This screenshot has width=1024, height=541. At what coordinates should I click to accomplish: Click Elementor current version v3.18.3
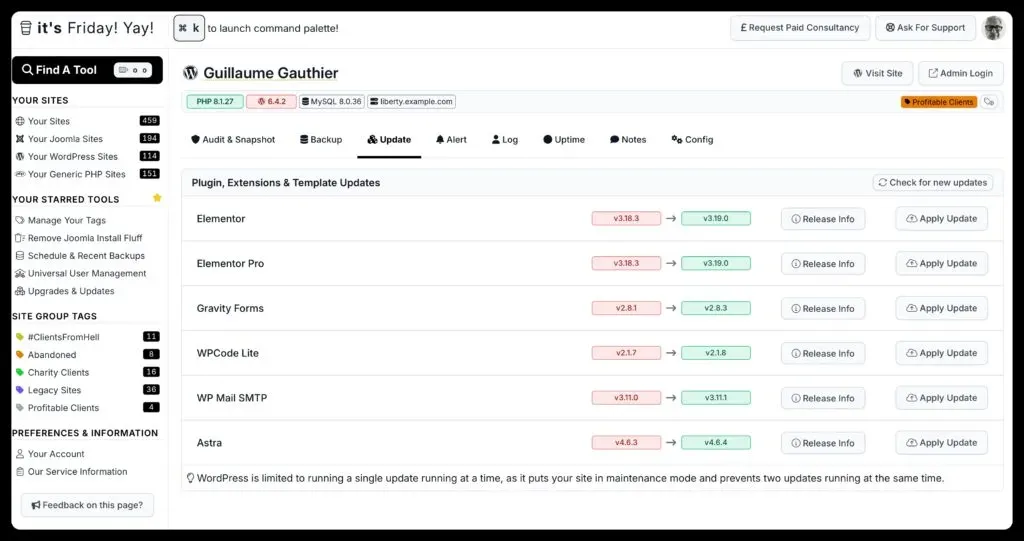626,219
